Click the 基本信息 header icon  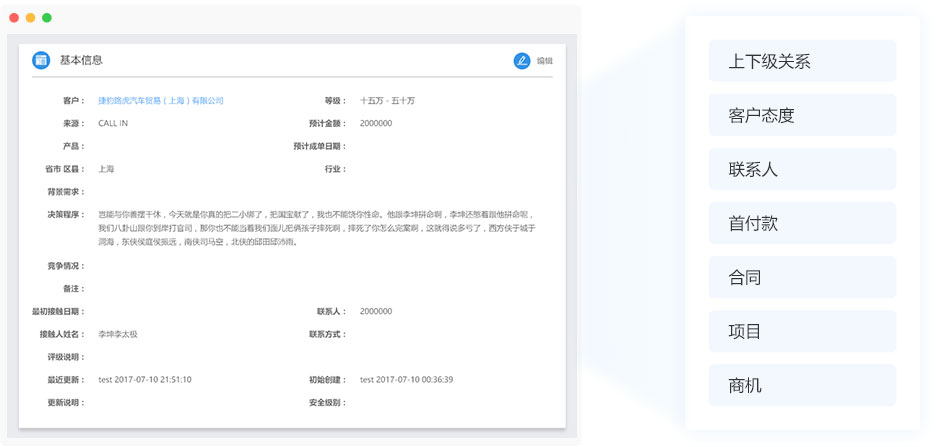coord(41,60)
